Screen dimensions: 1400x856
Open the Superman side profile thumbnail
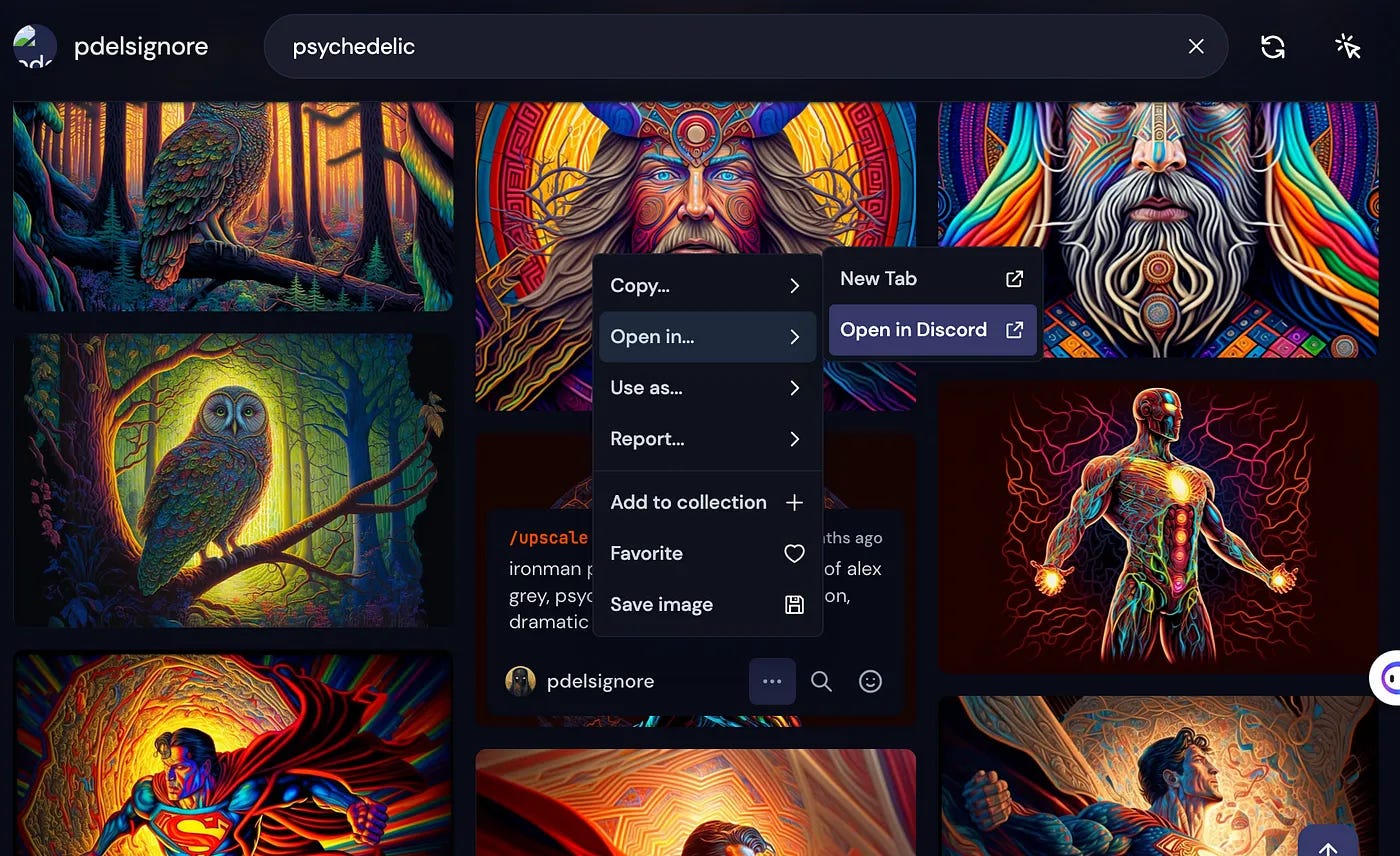click(x=1158, y=776)
